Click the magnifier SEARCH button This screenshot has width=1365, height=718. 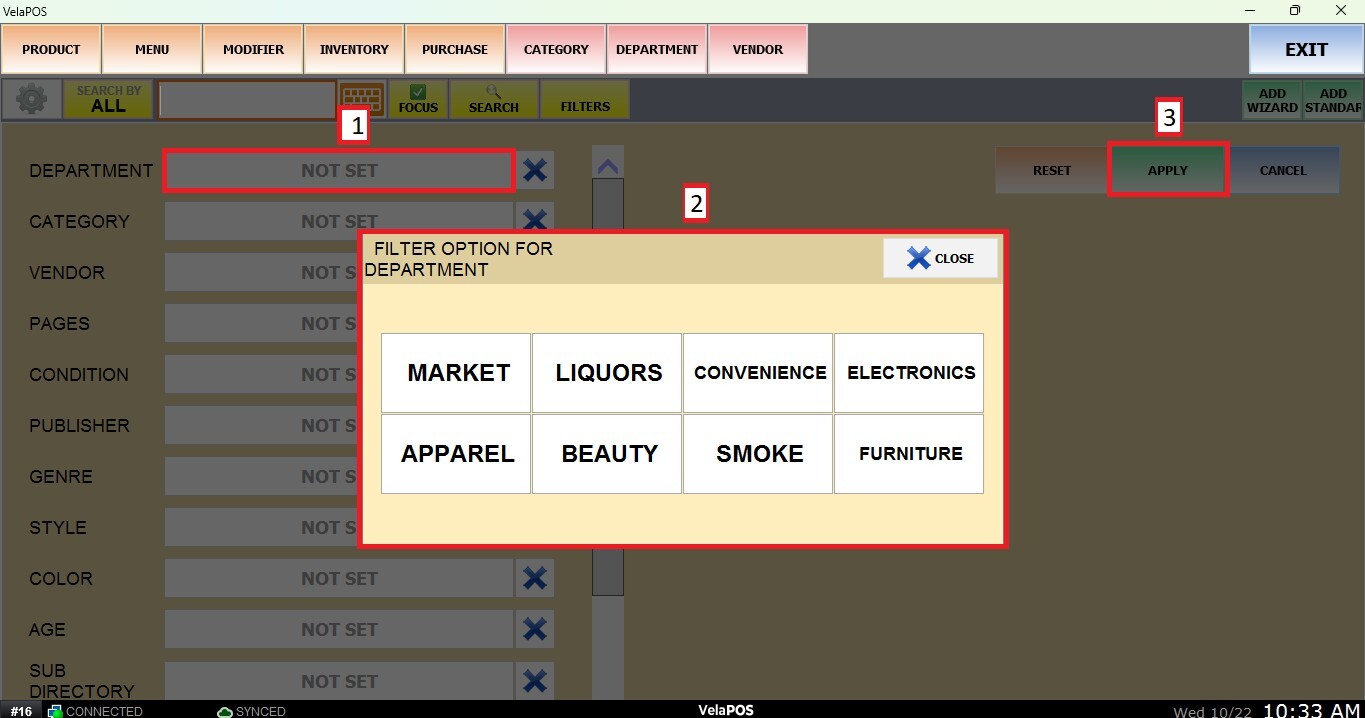(x=493, y=99)
